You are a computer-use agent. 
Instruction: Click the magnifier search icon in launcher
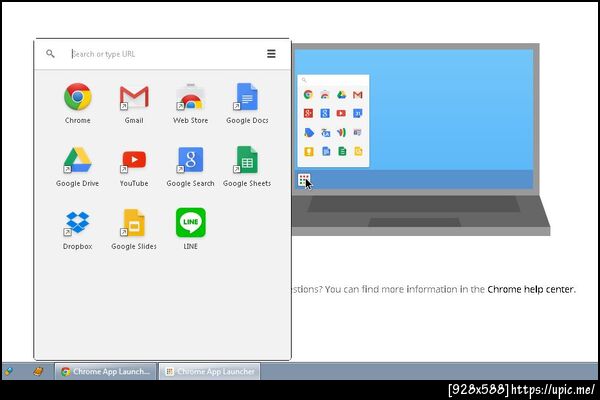tap(50, 54)
